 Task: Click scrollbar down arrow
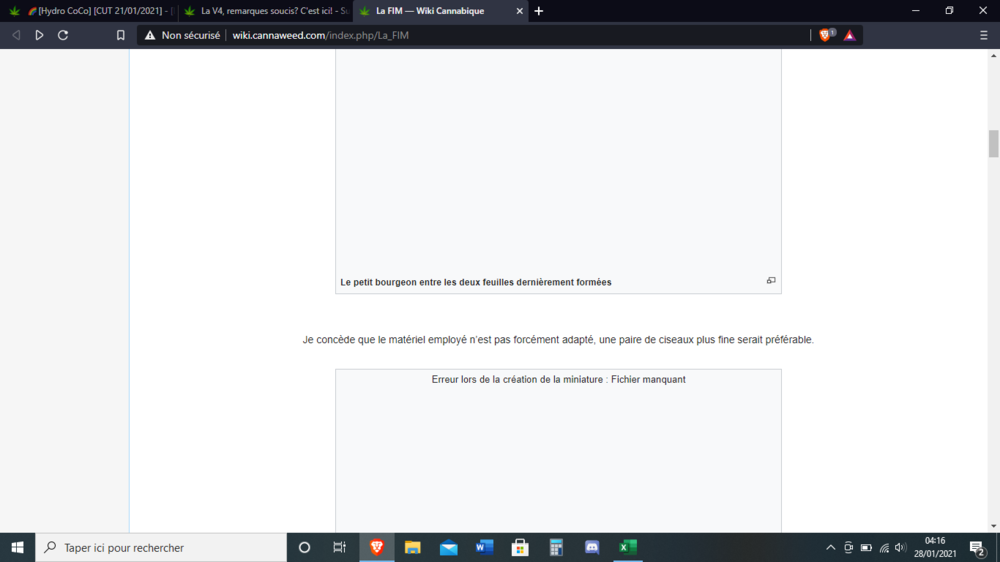[x=993, y=526]
